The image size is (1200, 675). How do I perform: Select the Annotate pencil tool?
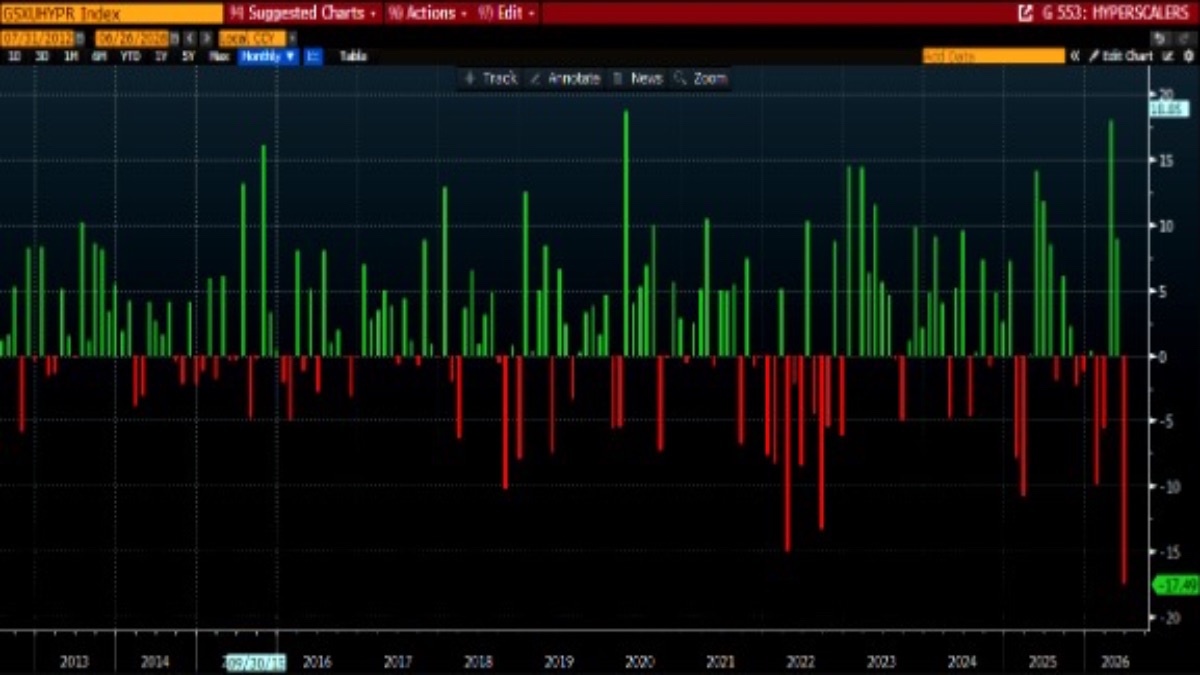click(564, 78)
